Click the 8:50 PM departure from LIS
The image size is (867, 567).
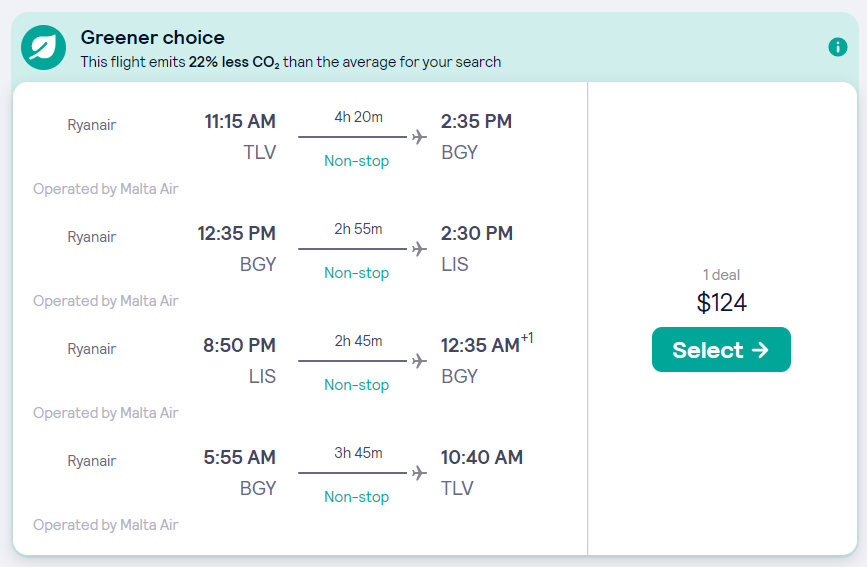tap(239, 345)
